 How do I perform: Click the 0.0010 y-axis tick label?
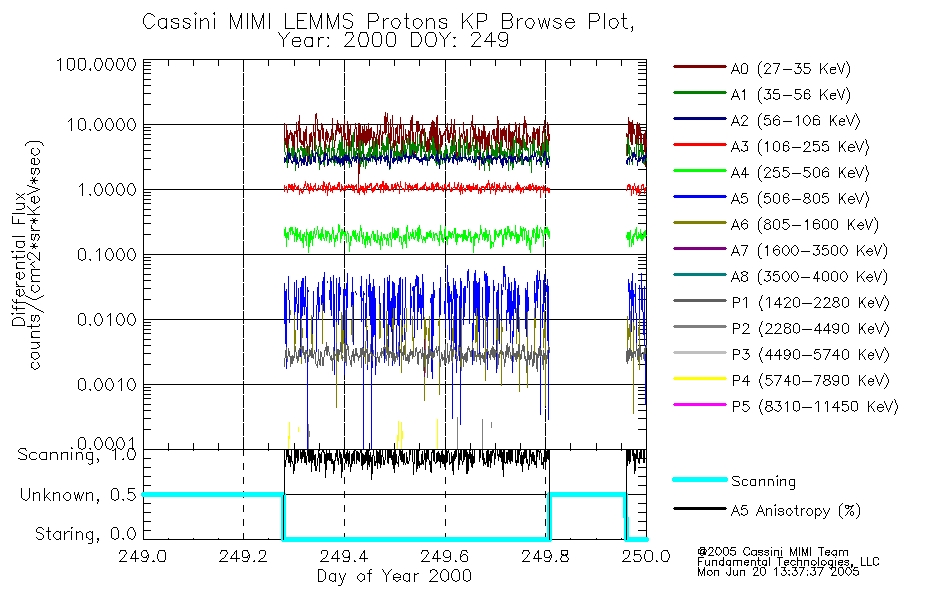pyautogui.click(x=107, y=385)
